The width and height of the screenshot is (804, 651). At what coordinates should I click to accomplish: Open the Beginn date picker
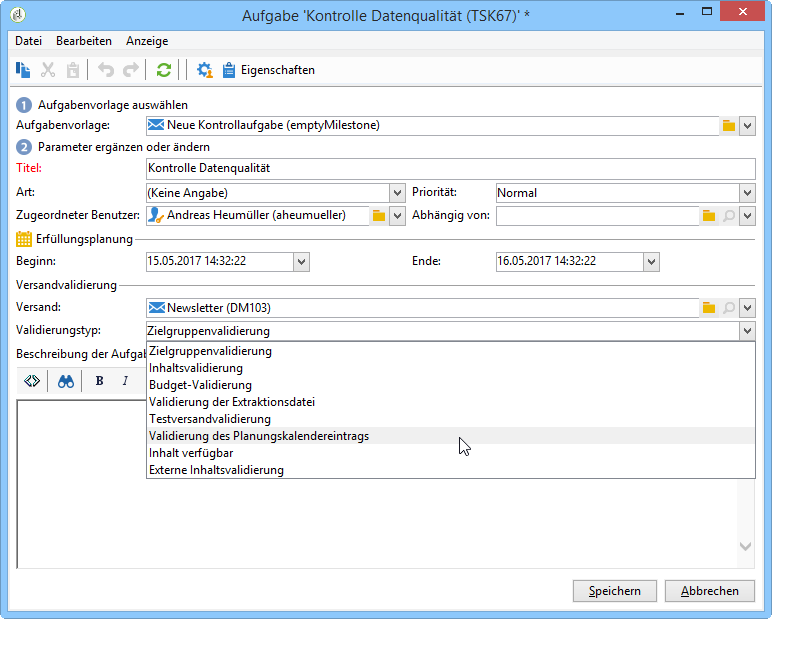pyautogui.click(x=302, y=262)
